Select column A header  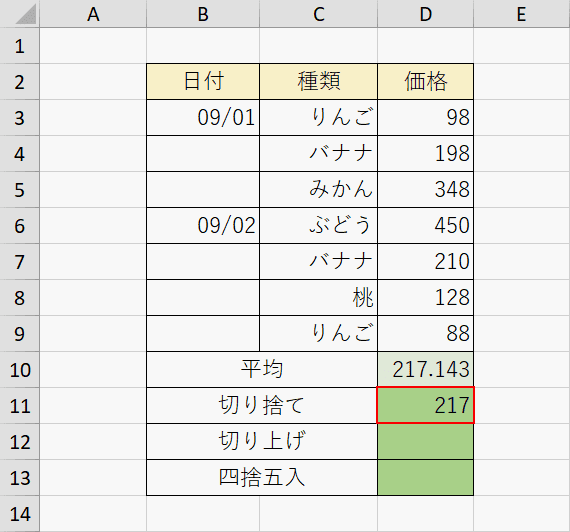(x=93, y=14)
